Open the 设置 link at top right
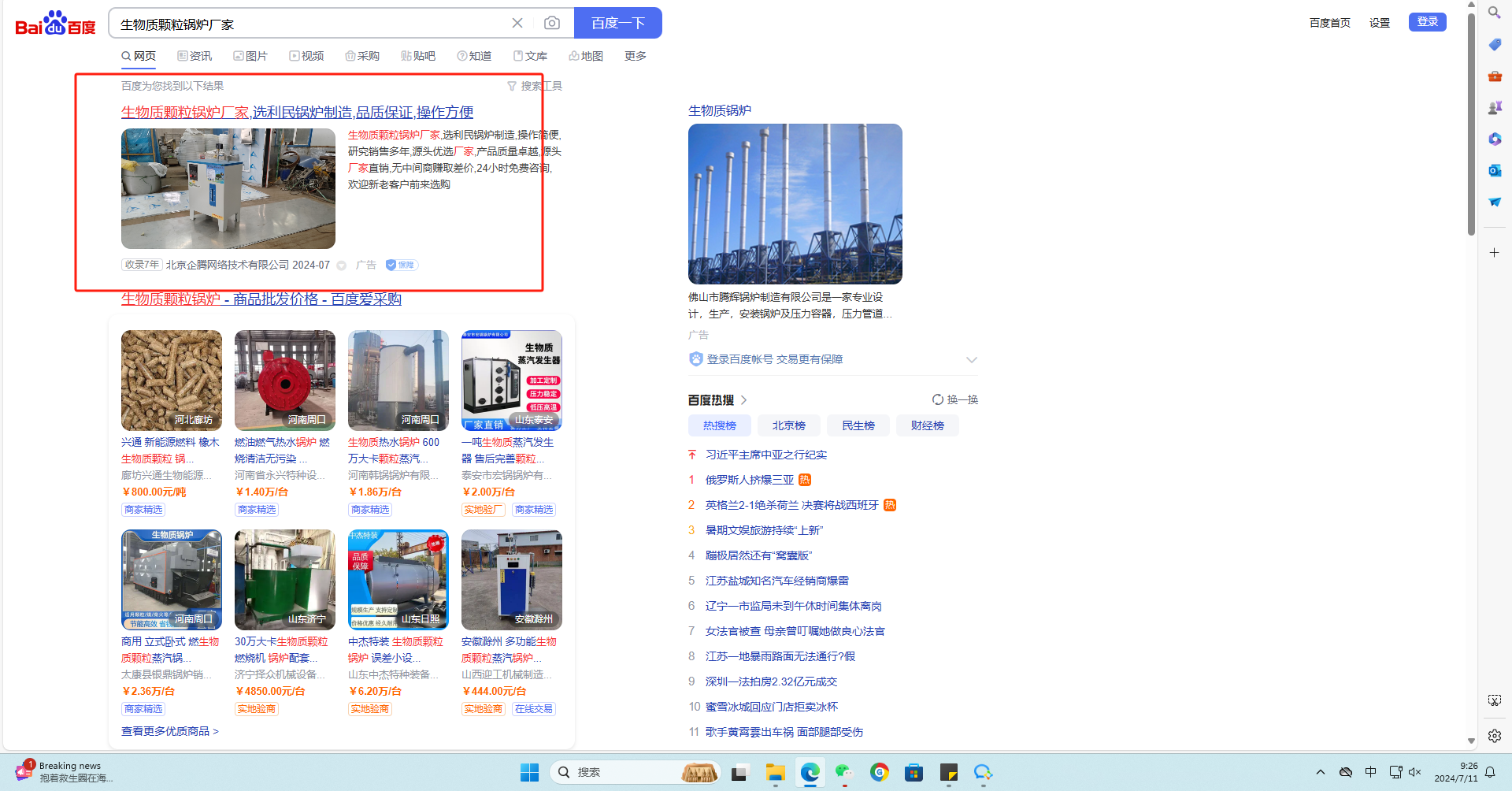Viewport: 1512px width, 791px height. (x=1380, y=23)
